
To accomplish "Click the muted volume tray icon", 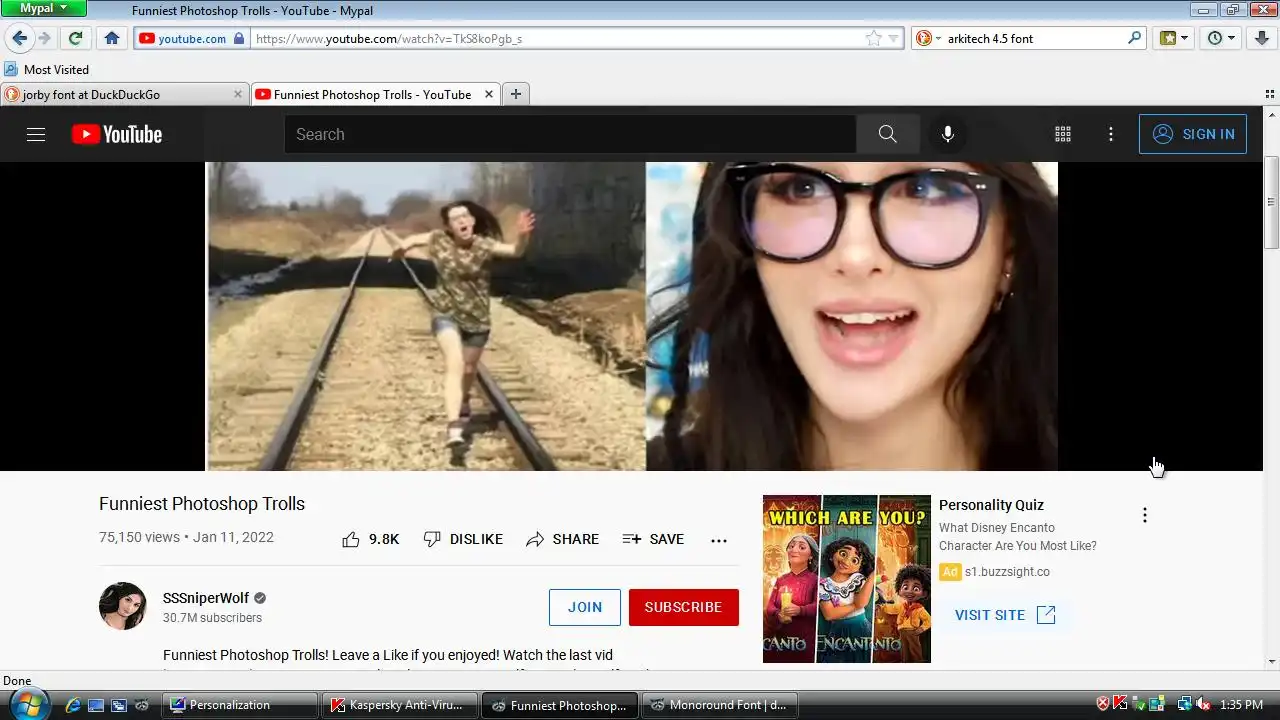I will pyautogui.click(x=1203, y=704).
